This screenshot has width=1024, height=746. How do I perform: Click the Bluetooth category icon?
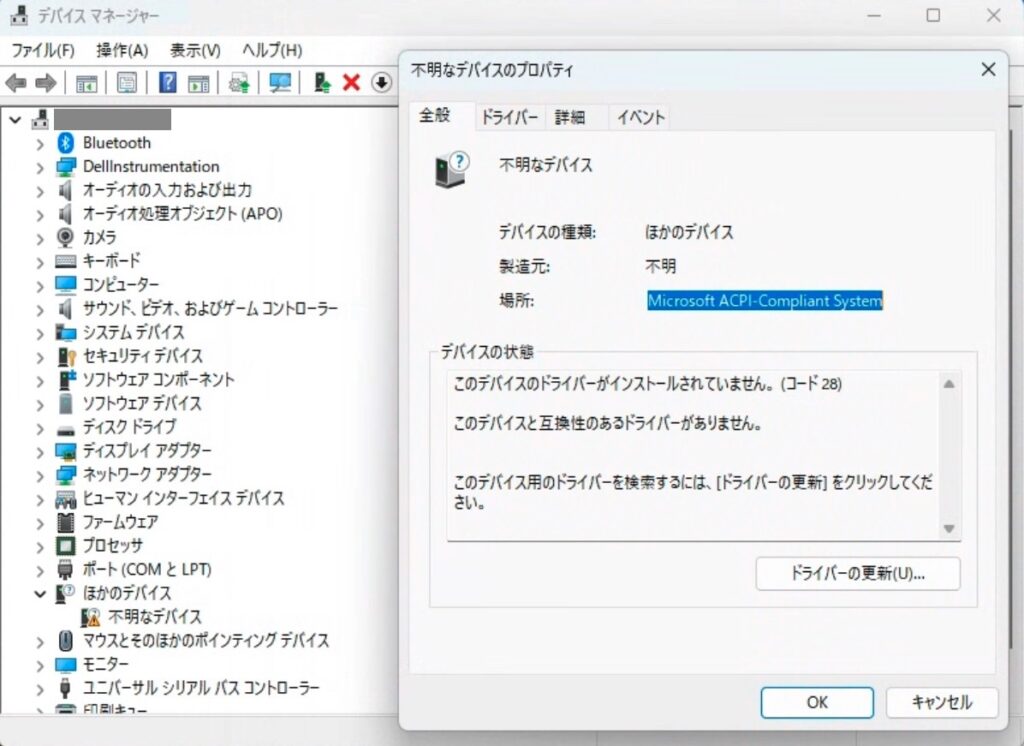[66, 143]
